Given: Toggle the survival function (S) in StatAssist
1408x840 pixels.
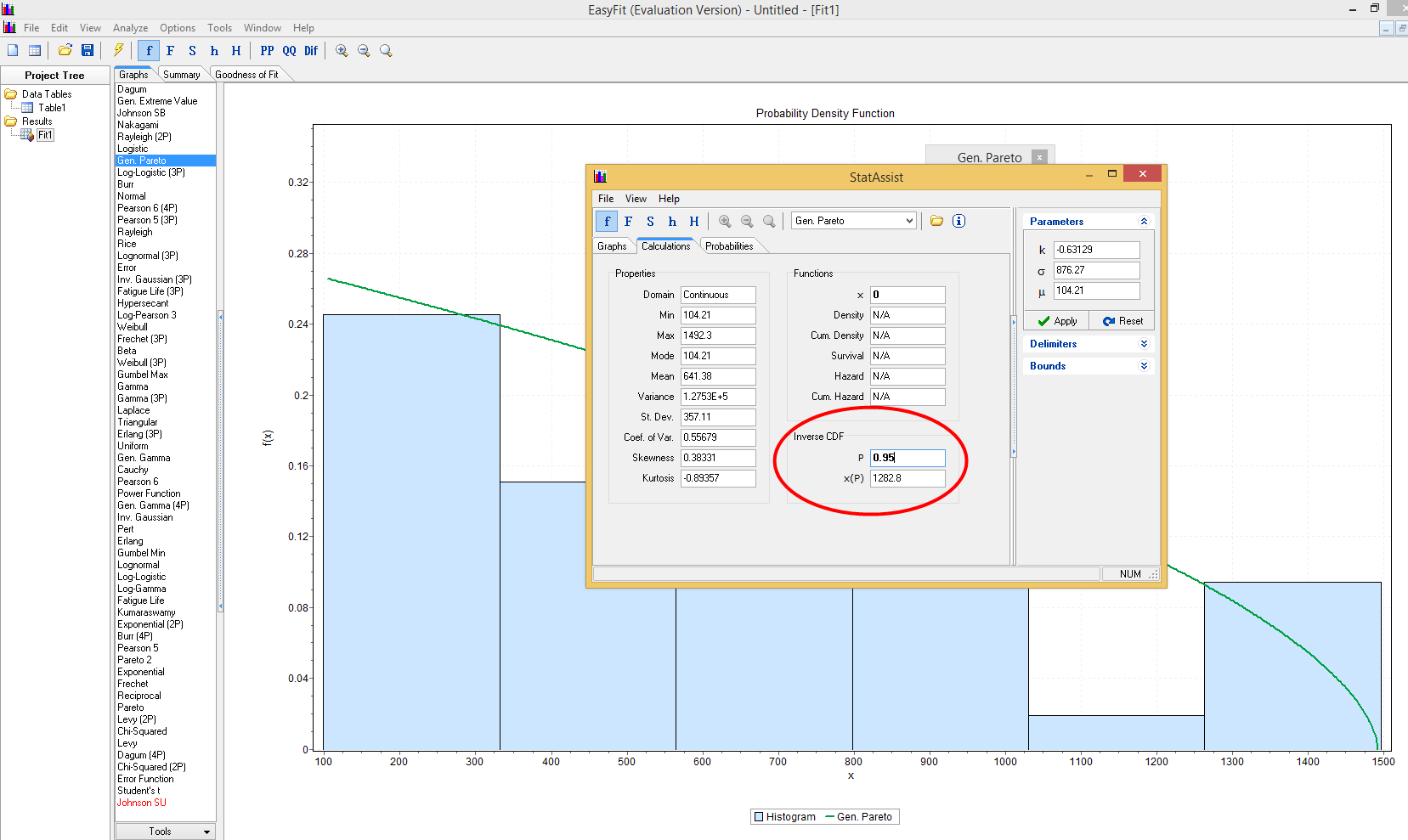Looking at the screenshot, I should pyautogui.click(x=650, y=222).
